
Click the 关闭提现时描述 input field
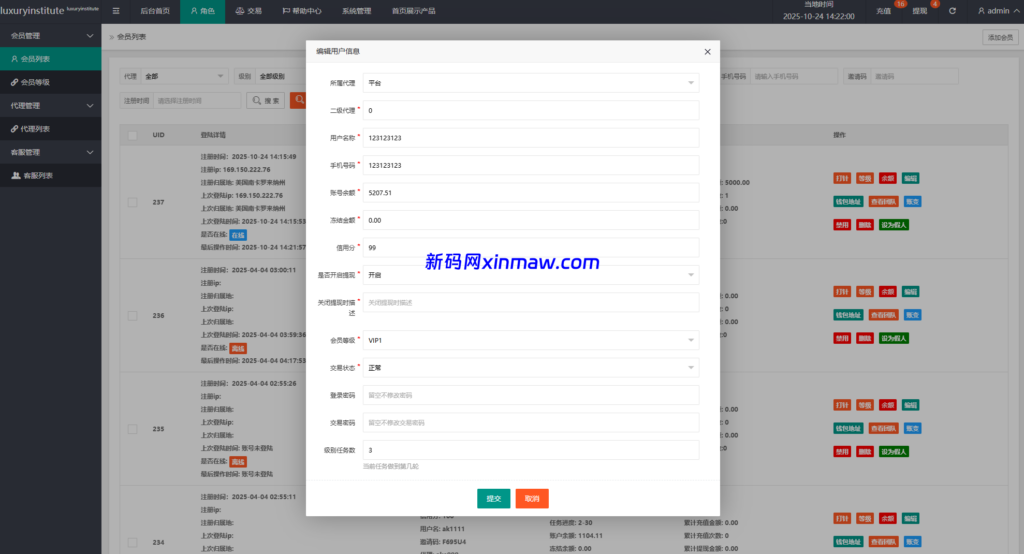(531, 302)
